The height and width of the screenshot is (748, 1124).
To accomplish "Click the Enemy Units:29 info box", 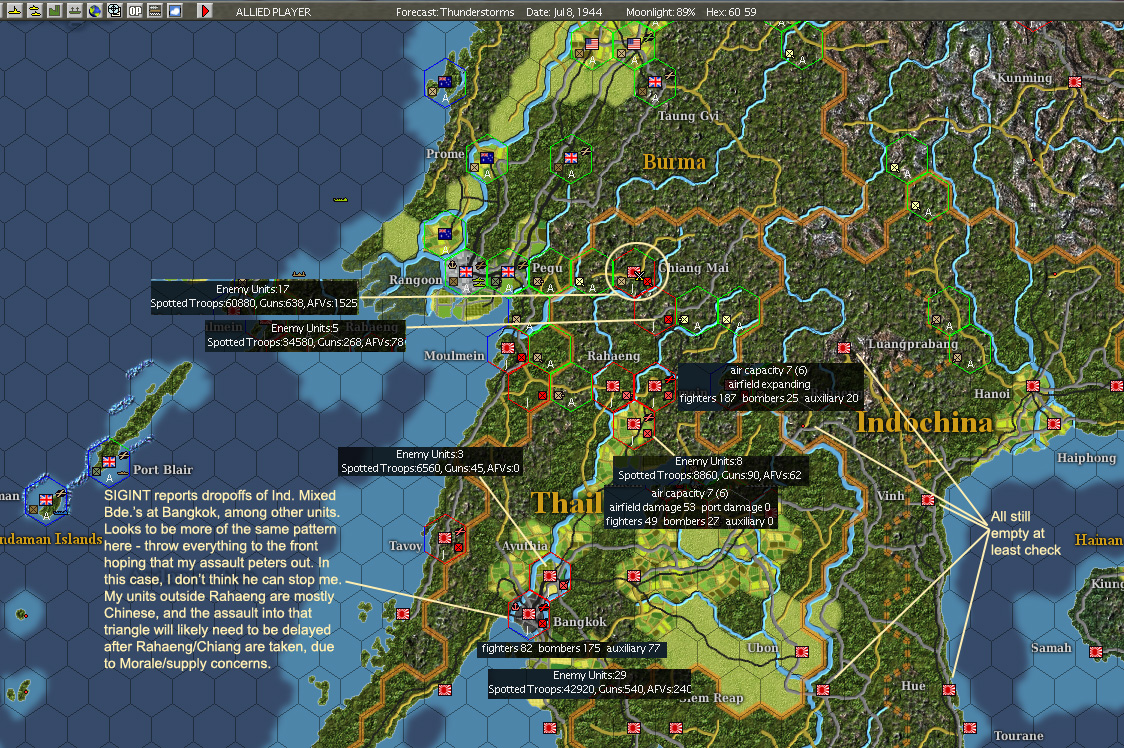I will pos(589,683).
